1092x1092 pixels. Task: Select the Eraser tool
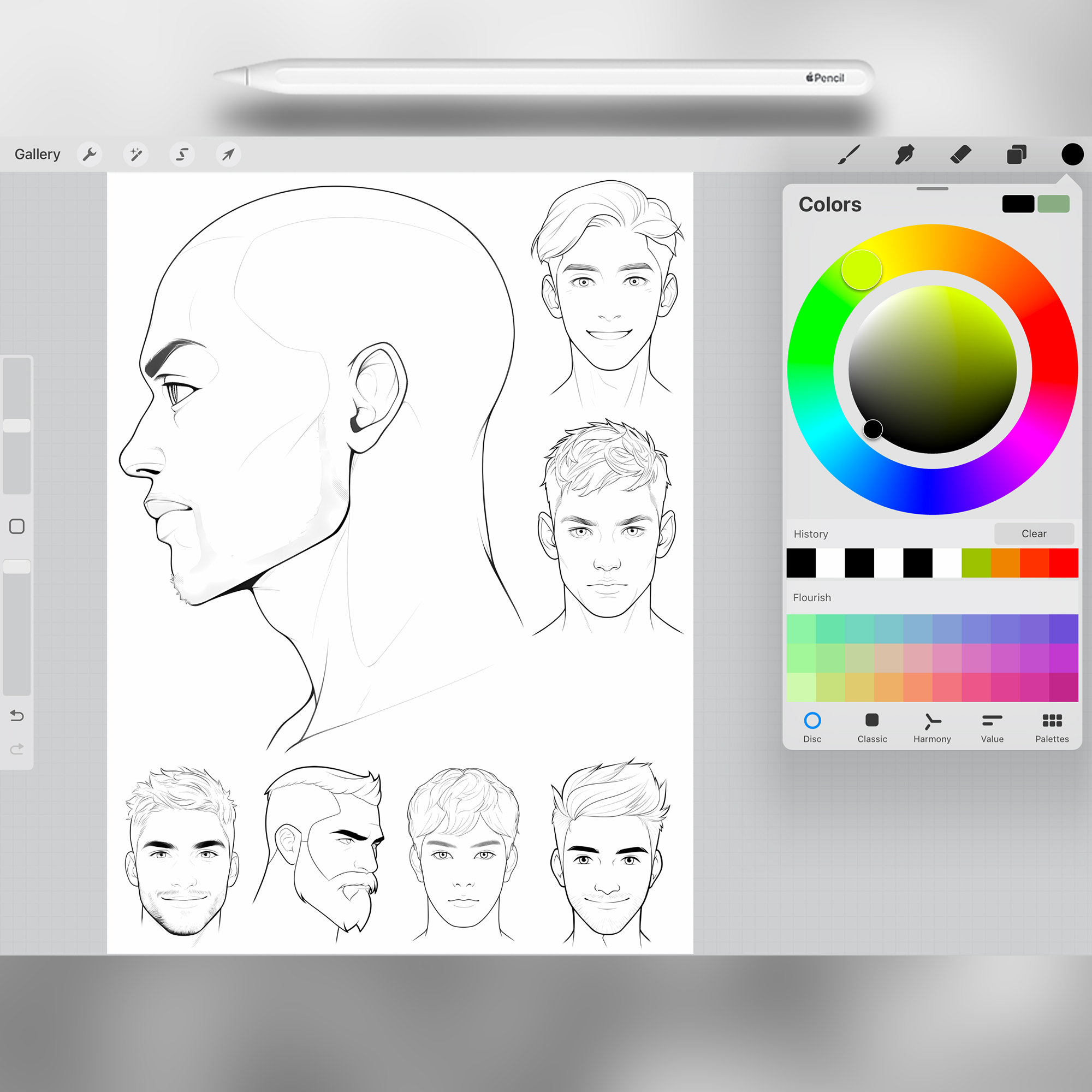point(960,155)
